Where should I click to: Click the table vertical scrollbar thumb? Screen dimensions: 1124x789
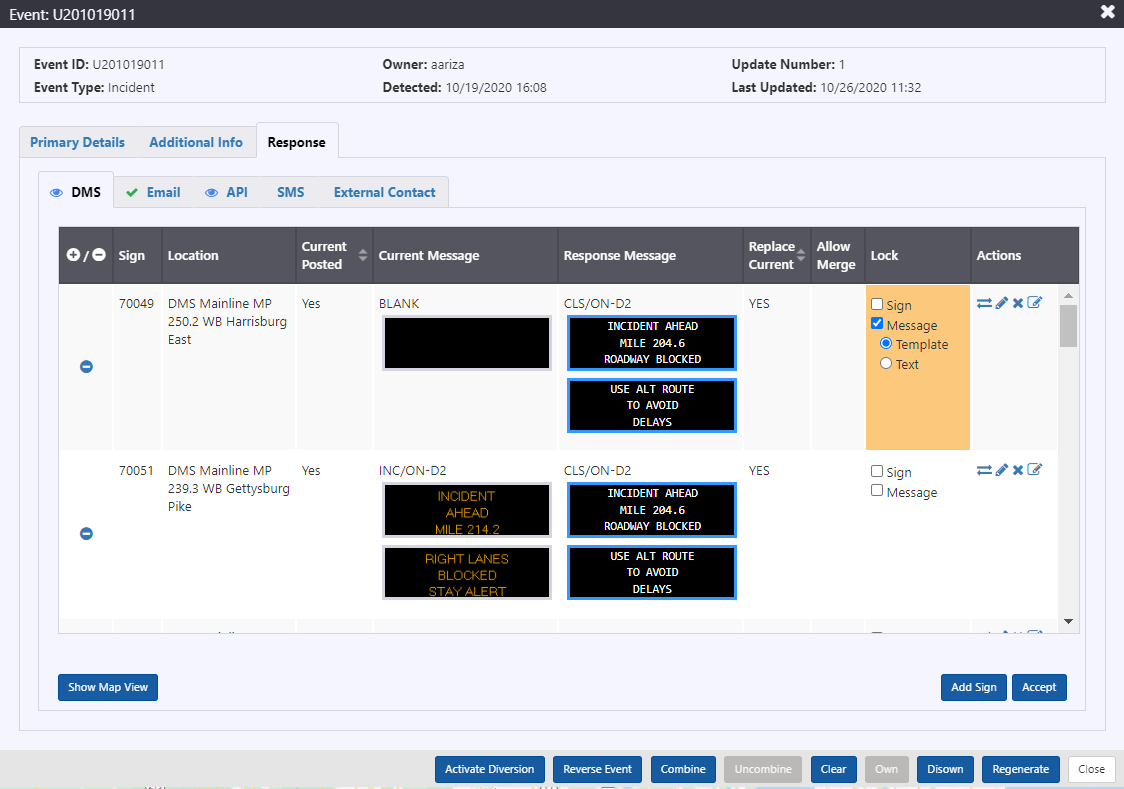pos(1068,326)
